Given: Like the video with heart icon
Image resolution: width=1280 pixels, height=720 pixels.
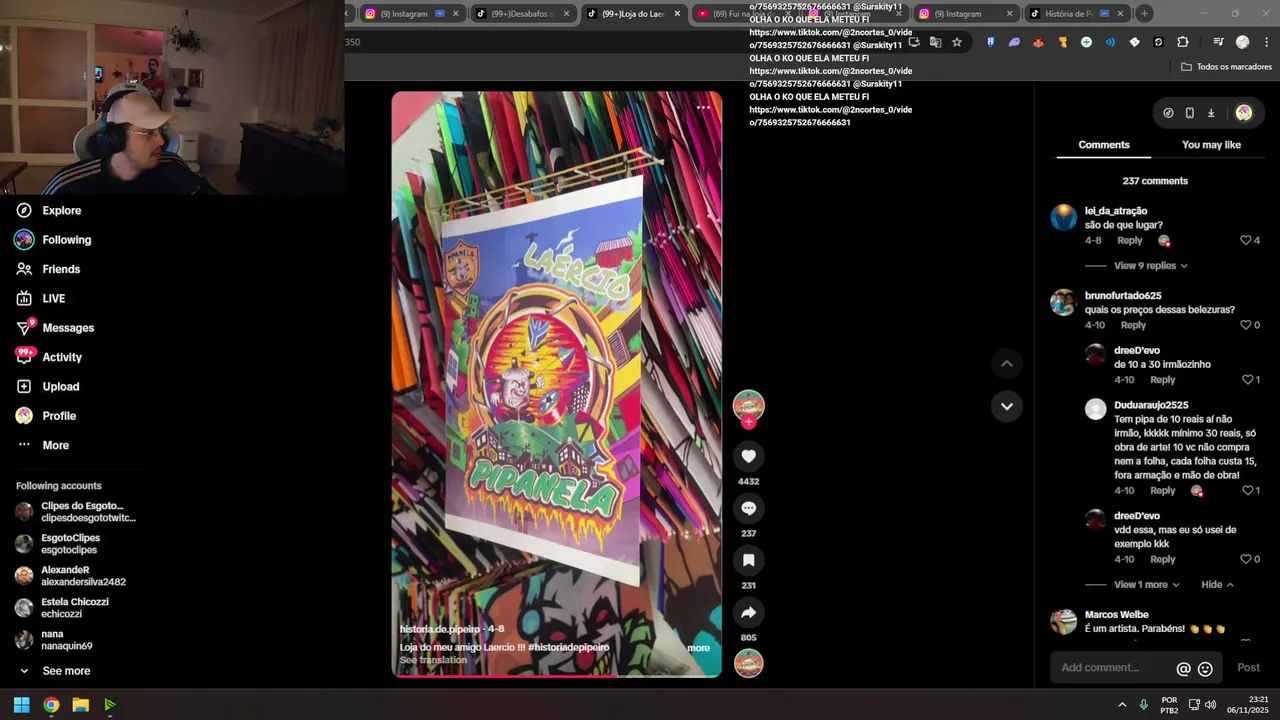Looking at the screenshot, I should [748, 456].
